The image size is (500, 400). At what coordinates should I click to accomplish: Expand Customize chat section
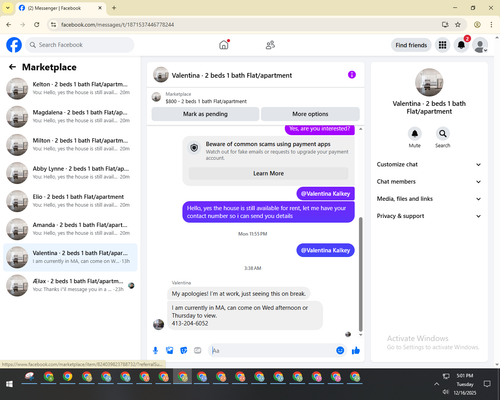tap(429, 164)
